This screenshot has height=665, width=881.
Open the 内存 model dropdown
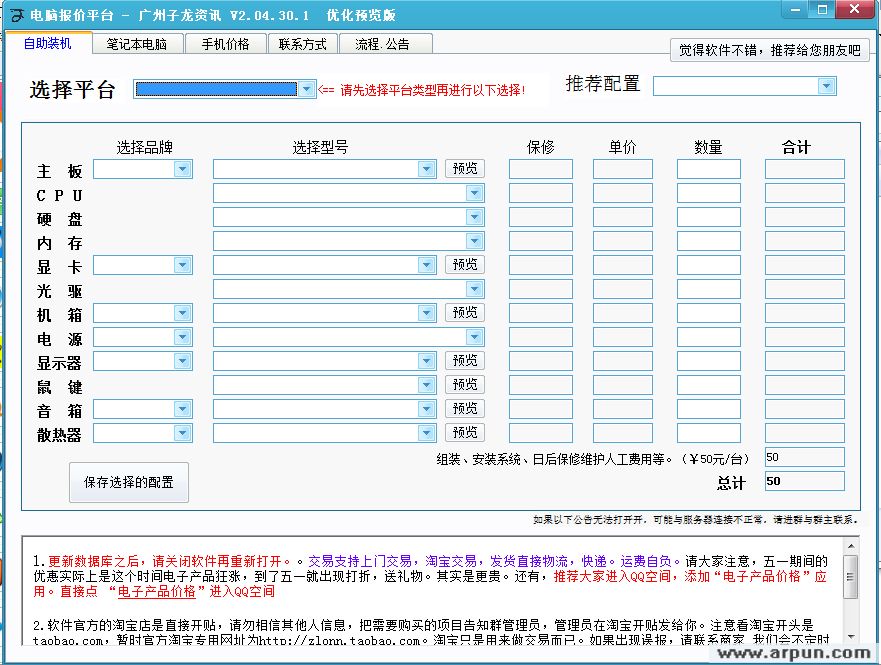[x=475, y=241]
